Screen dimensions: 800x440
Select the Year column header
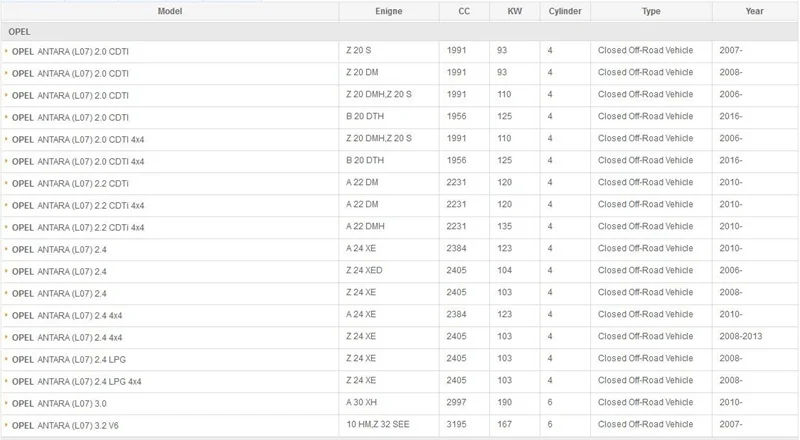pyautogui.click(x=754, y=11)
